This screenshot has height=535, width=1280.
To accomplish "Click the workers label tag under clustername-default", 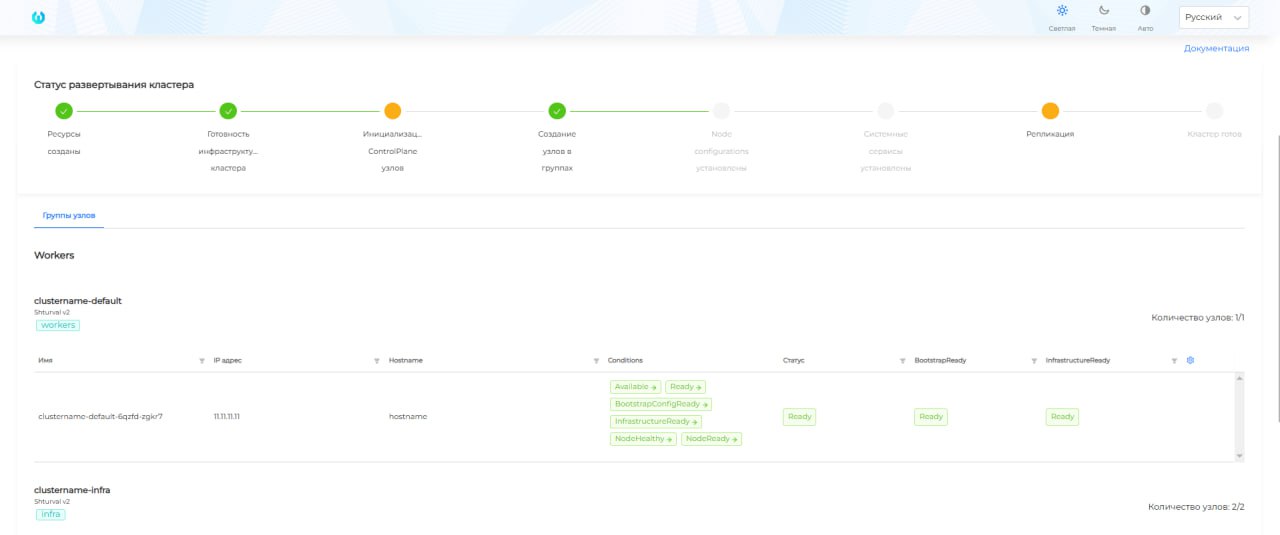I will [x=58, y=325].
